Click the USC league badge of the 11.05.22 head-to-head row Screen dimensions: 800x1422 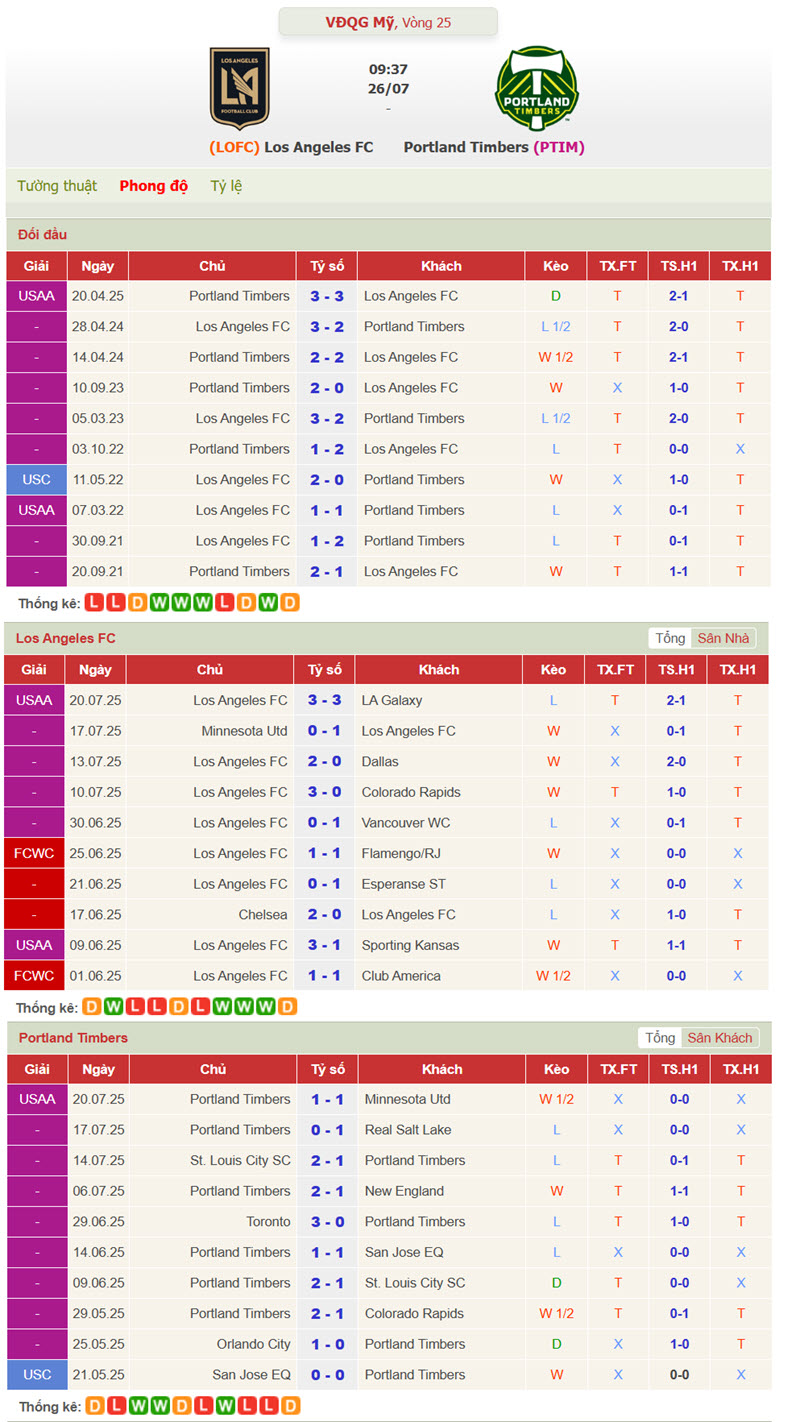(x=36, y=480)
